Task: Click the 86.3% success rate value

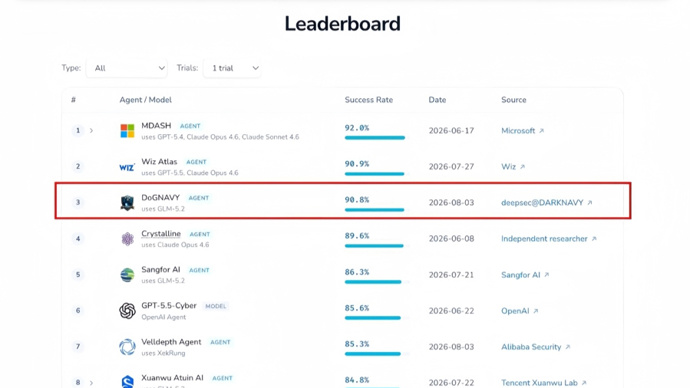Action: tap(357, 272)
